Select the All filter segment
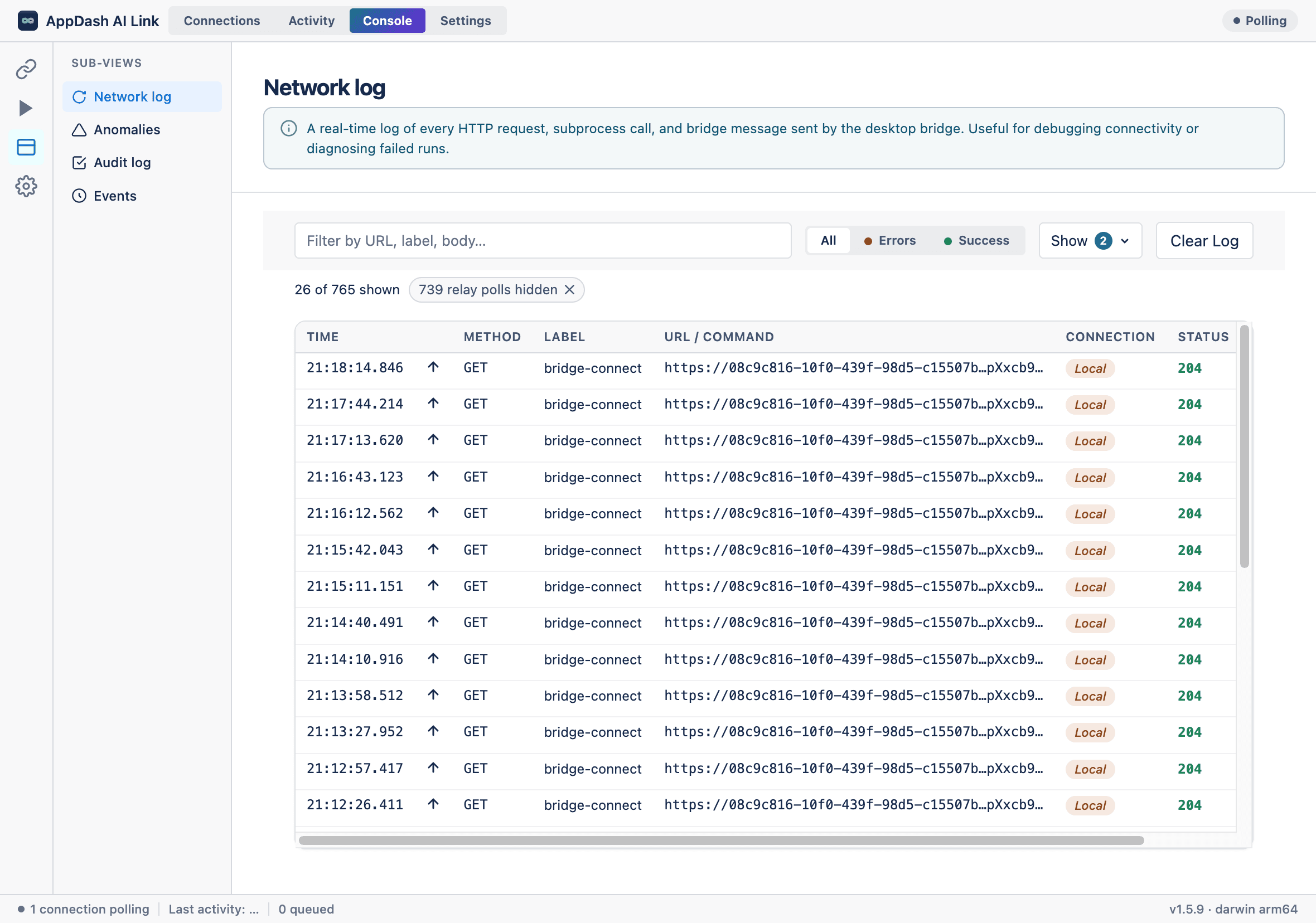1316x923 pixels. coord(828,241)
